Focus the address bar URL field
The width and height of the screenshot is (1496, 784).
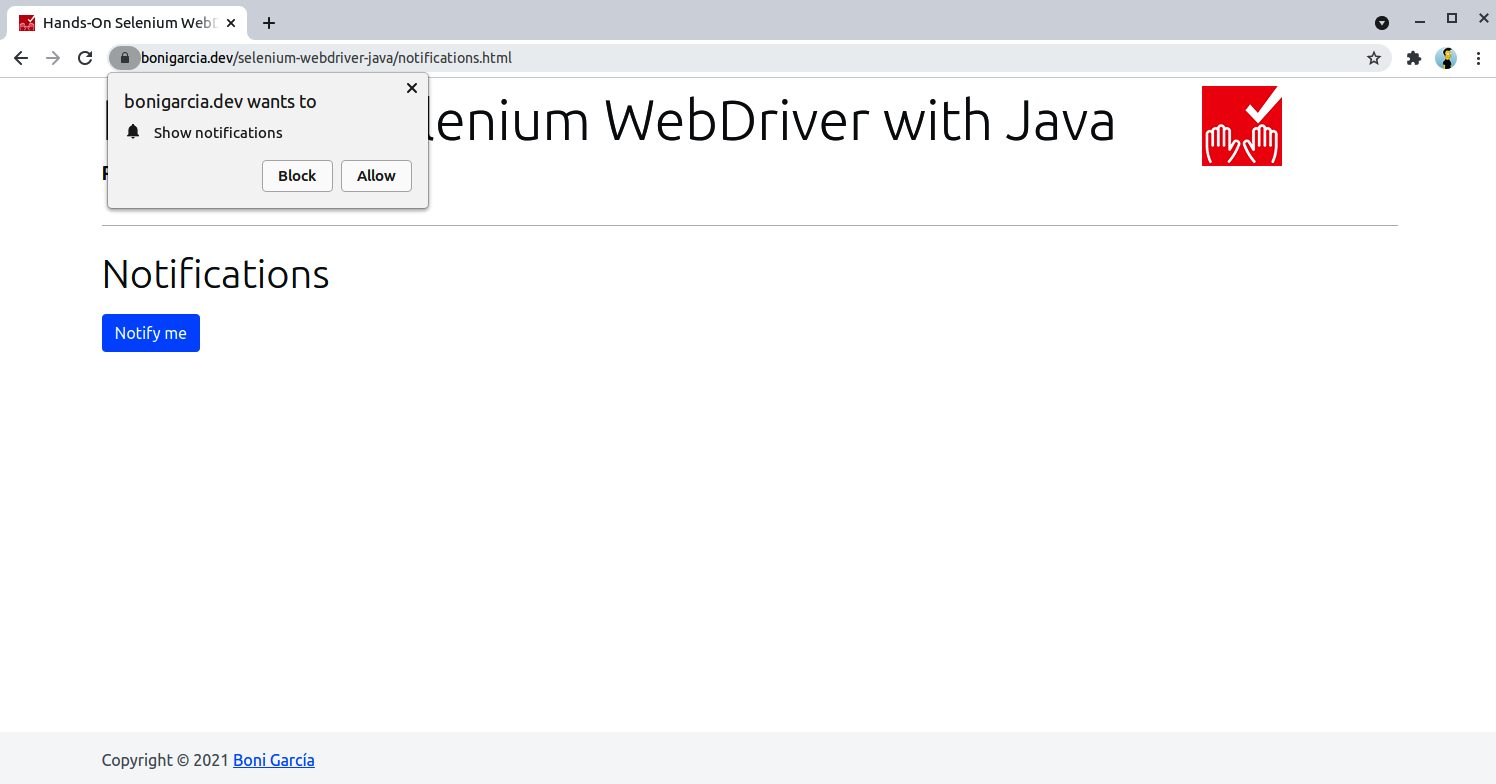(x=700, y=58)
